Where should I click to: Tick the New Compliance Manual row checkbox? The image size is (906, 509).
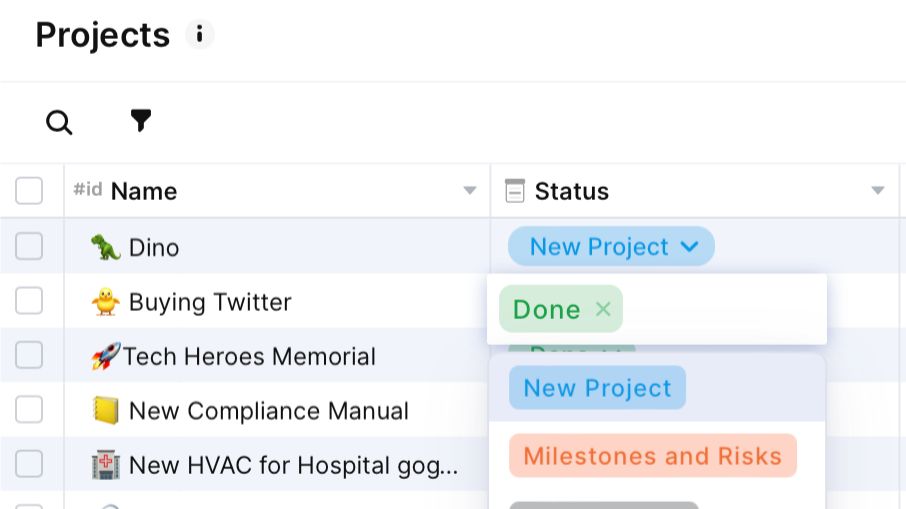coord(29,410)
